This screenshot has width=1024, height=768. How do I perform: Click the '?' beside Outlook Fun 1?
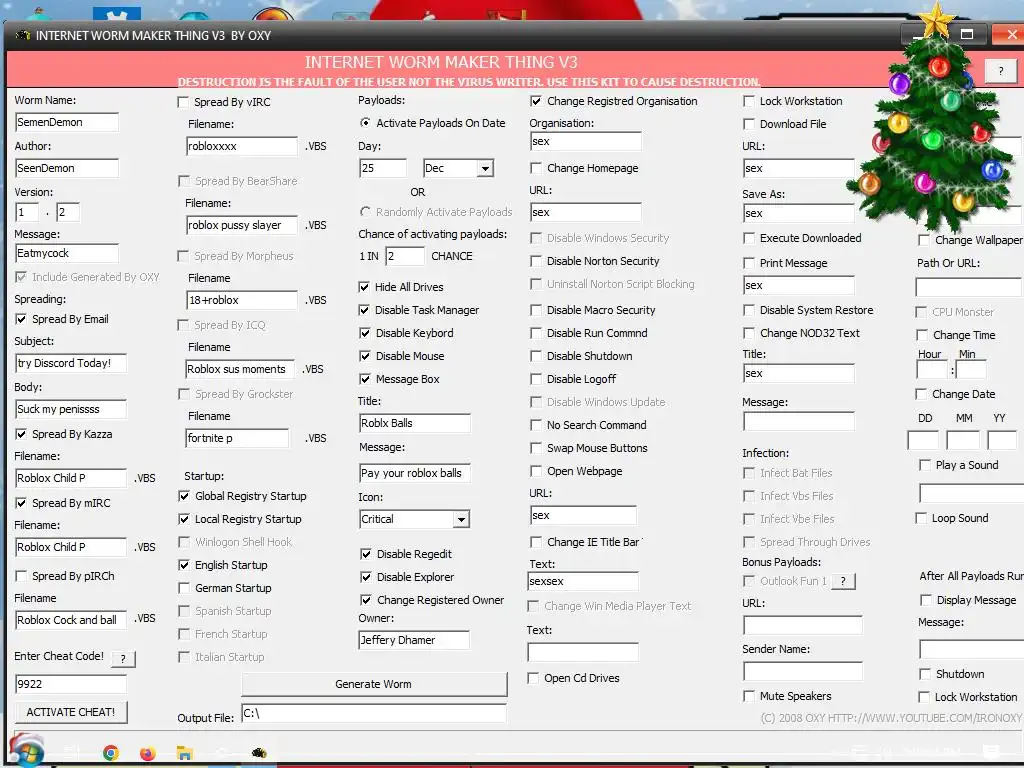[x=843, y=581]
